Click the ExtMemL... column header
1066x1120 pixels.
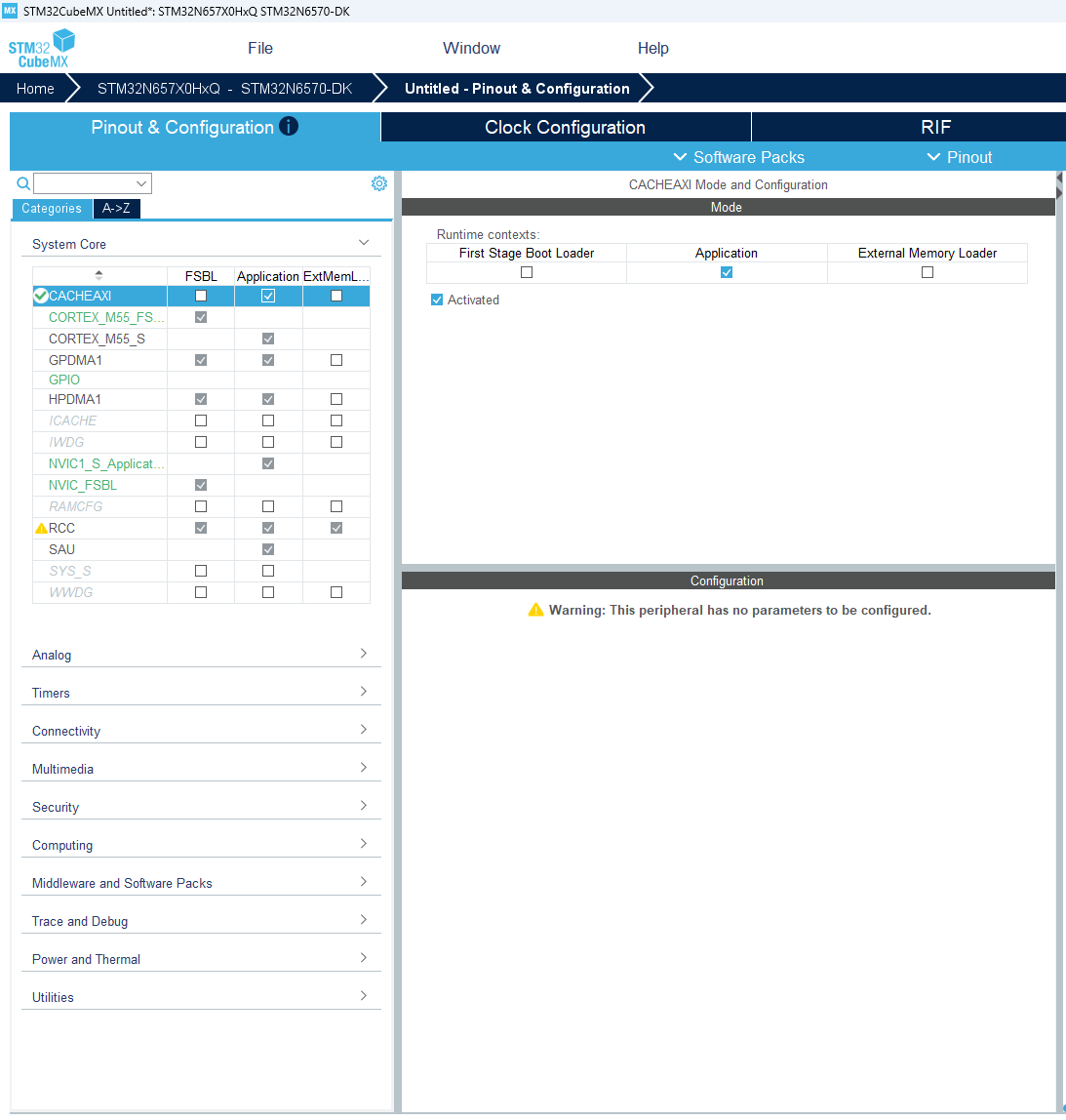point(336,276)
